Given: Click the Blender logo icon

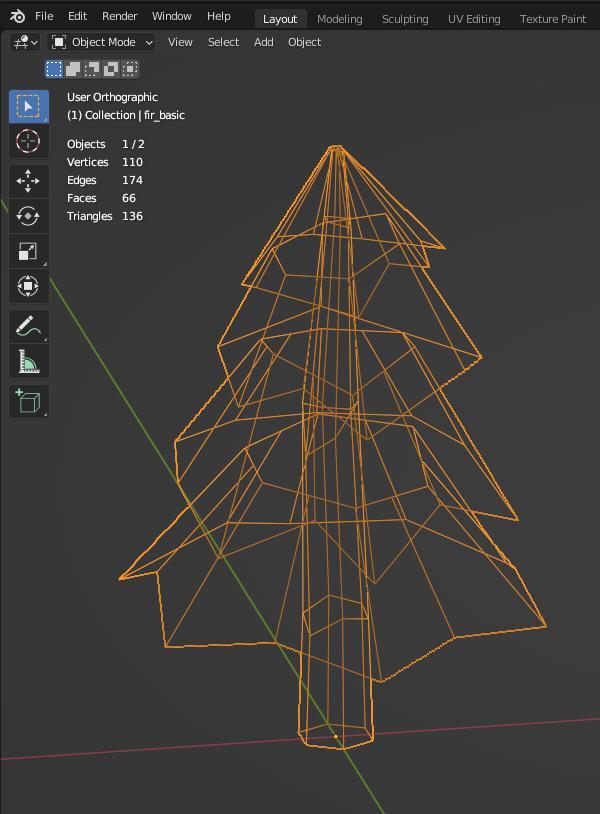Looking at the screenshot, I should (18, 17).
